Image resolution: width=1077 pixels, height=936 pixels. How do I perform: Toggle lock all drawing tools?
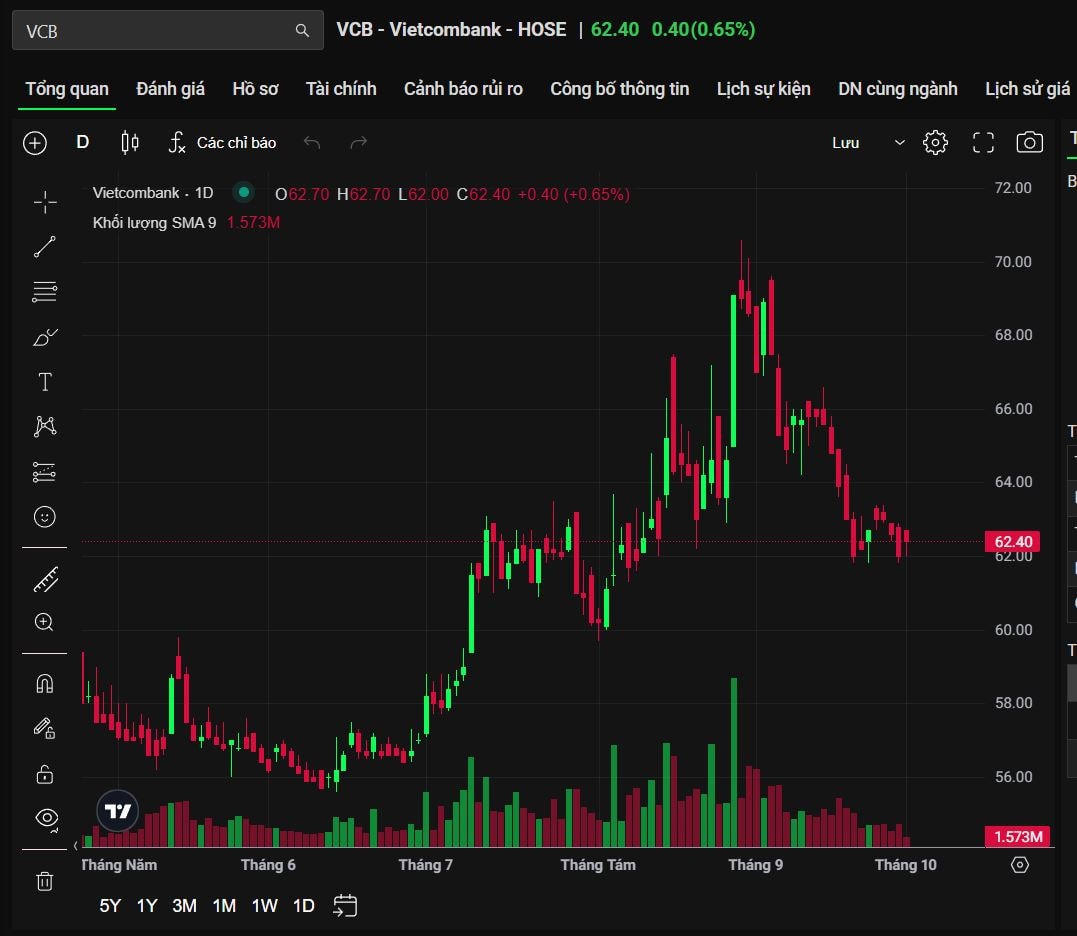pyautogui.click(x=45, y=774)
